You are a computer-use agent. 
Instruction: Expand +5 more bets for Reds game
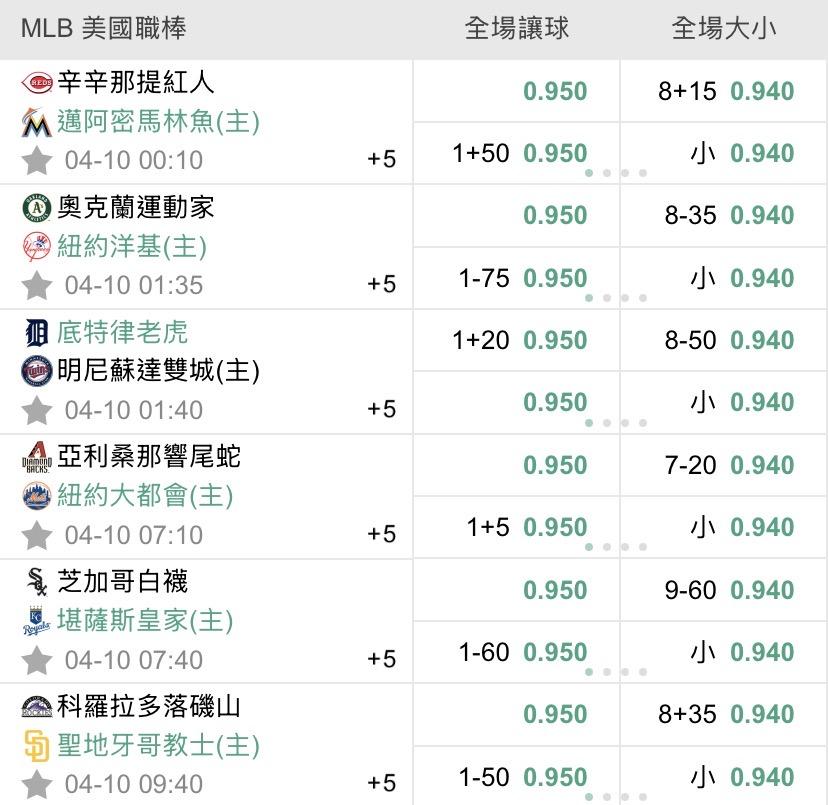382,159
